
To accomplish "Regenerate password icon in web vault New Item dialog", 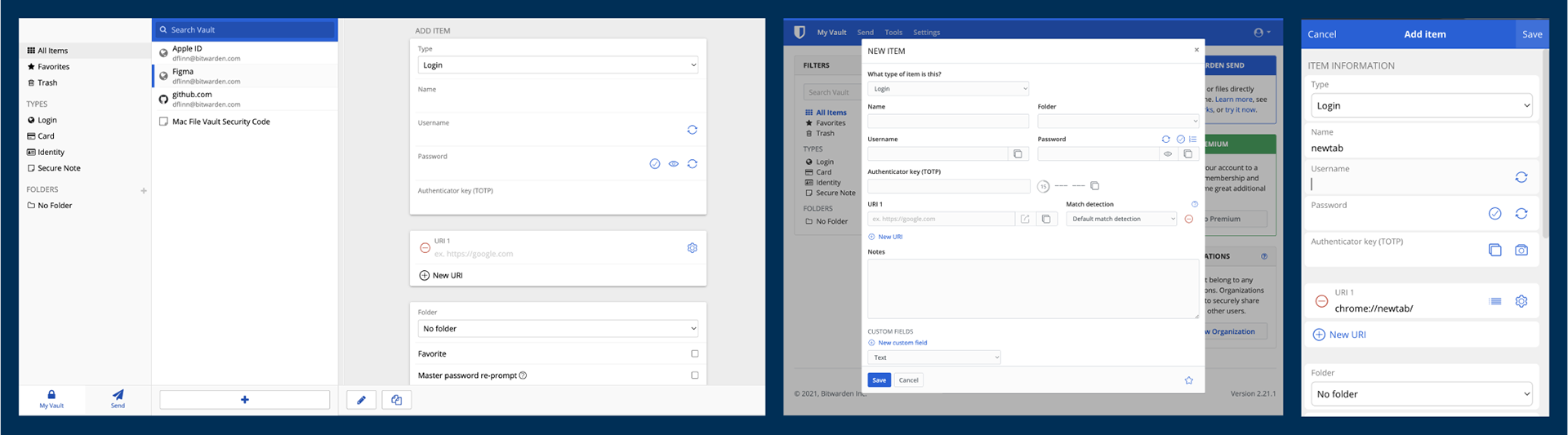I will 1165,140.
